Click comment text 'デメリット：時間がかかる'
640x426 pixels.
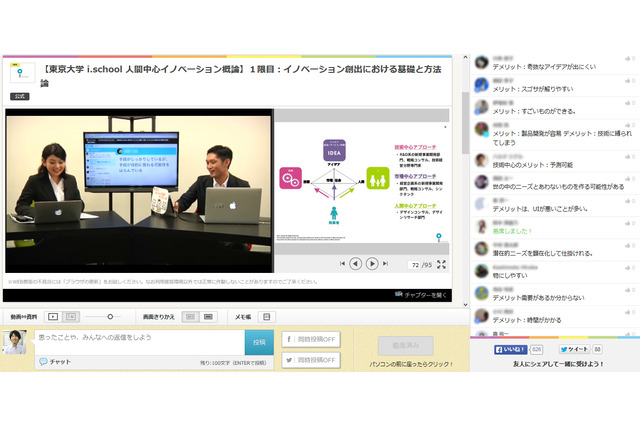tap(527, 320)
